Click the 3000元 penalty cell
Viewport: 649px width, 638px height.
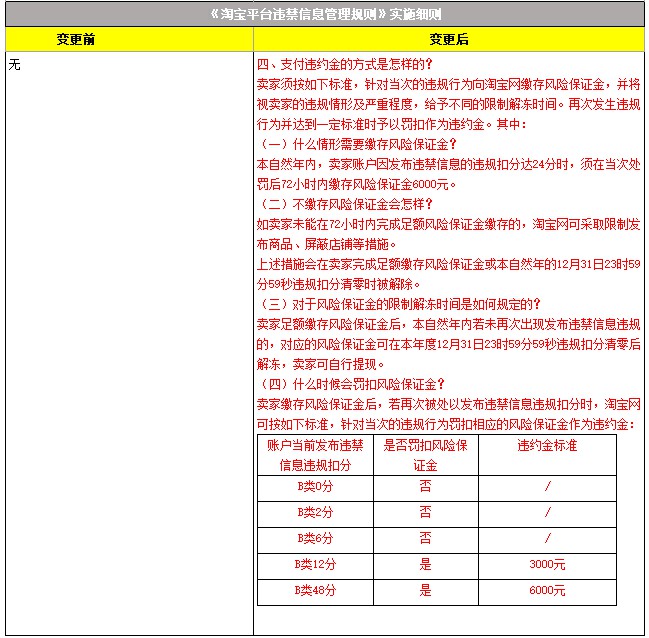547,564
